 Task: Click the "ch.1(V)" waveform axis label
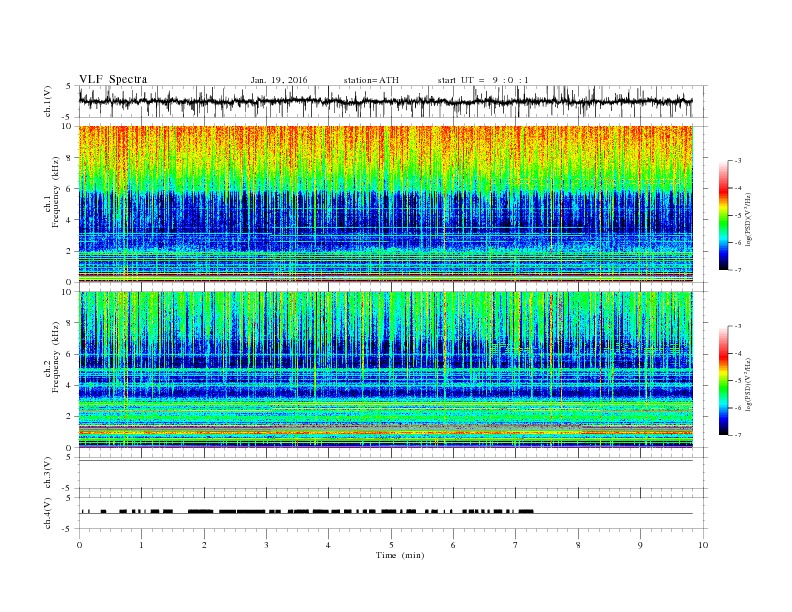(48, 101)
